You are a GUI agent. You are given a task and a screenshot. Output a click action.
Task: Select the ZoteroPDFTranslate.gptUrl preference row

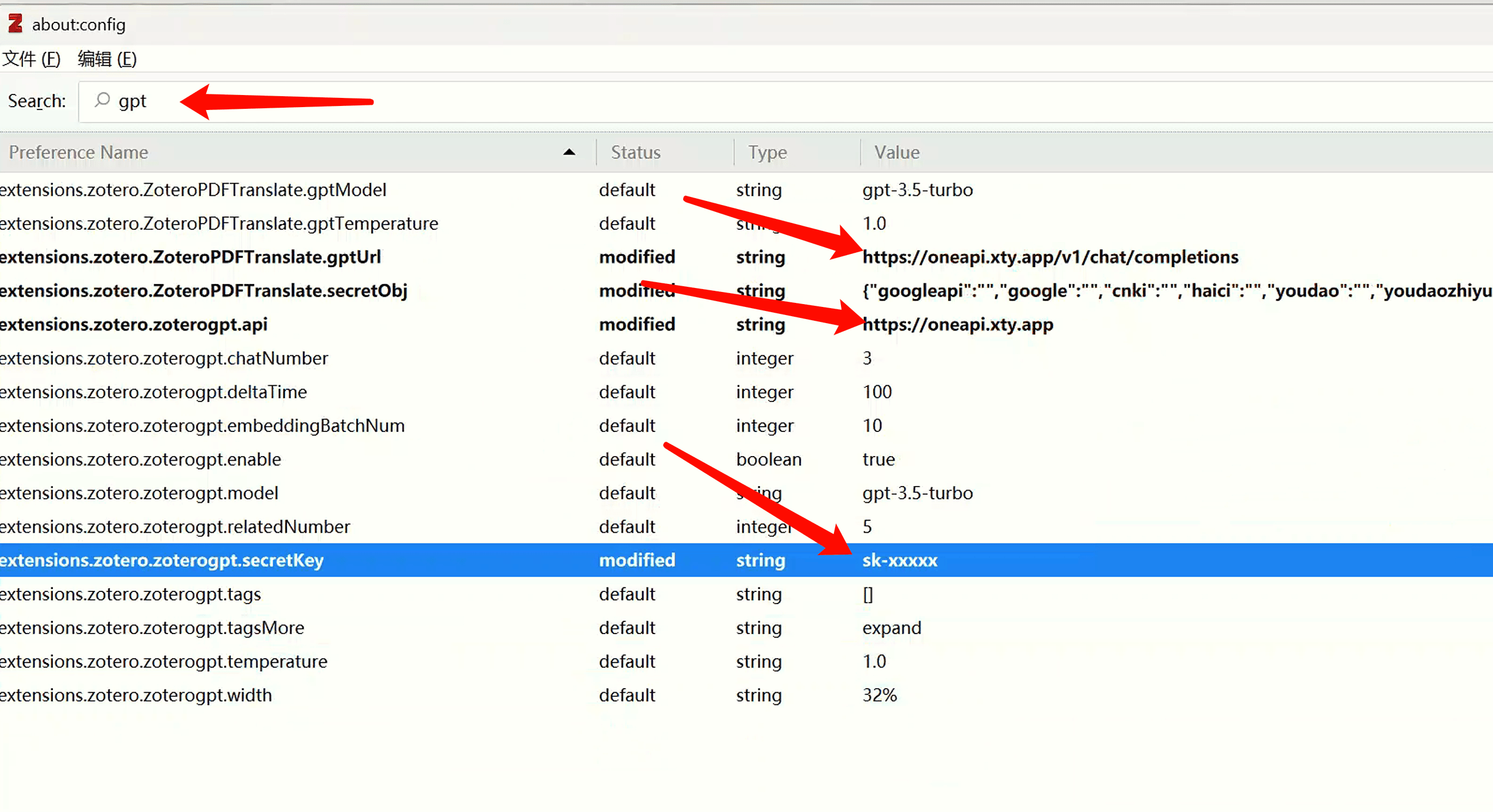click(190, 257)
